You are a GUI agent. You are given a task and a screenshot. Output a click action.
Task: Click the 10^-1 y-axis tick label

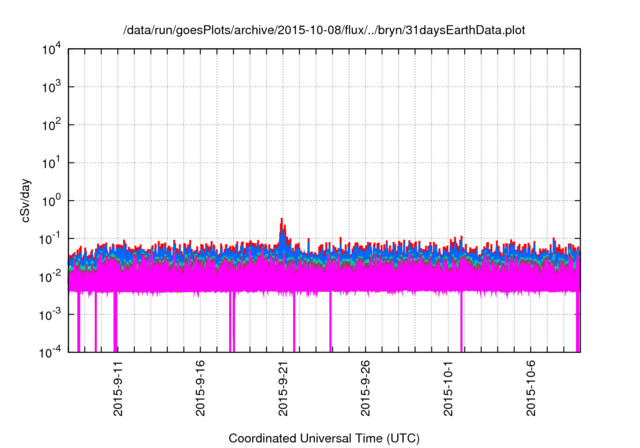pyautogui.click(x=50, y=239)
